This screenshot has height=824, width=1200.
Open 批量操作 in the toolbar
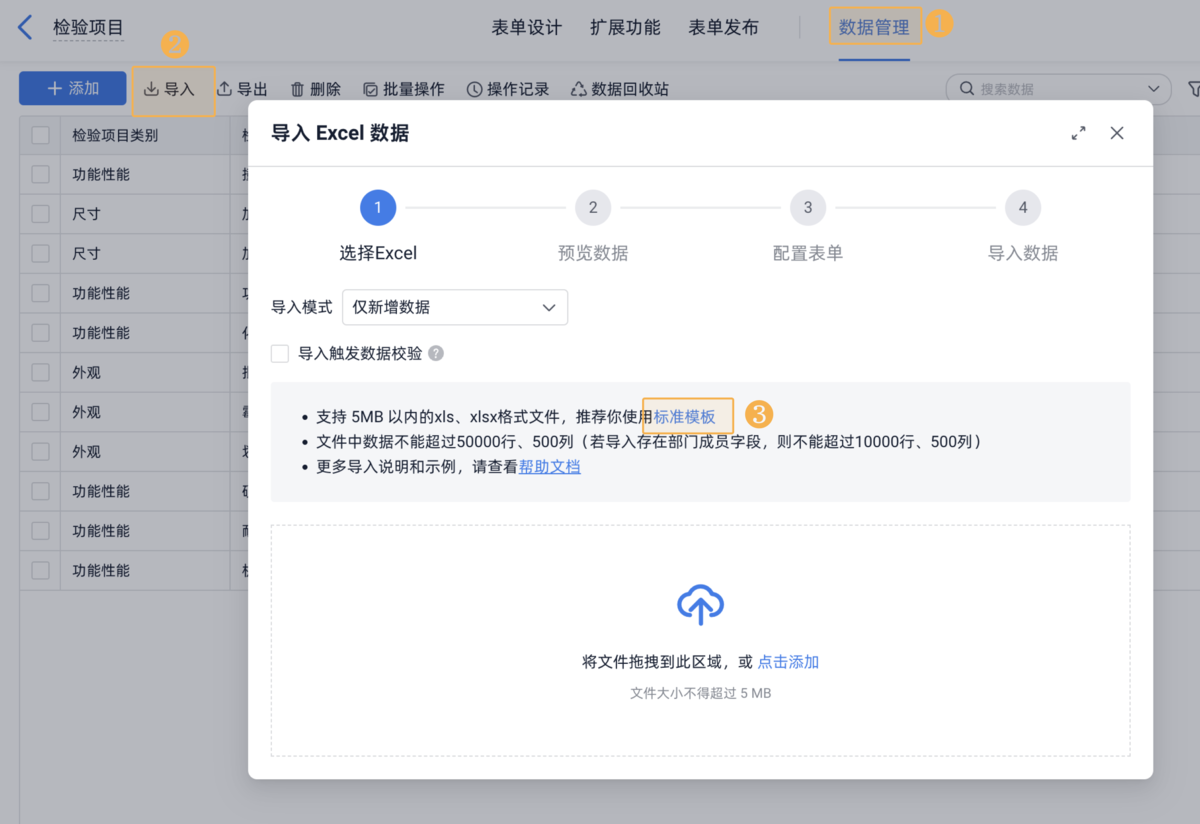[403, 89]
